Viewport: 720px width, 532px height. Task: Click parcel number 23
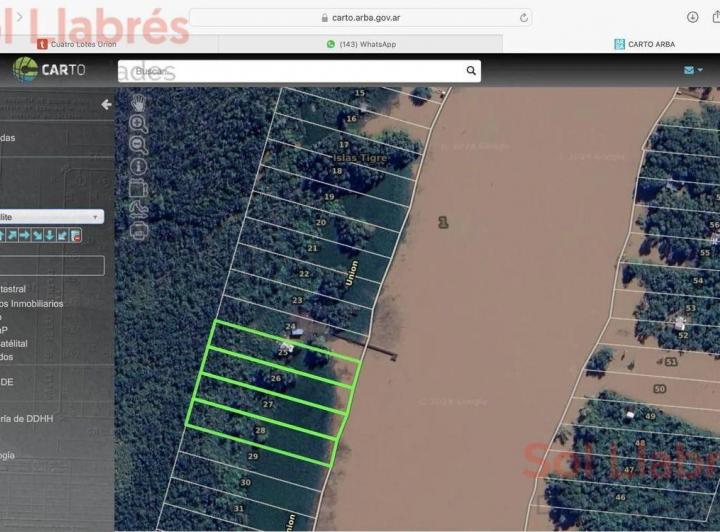click(298, 300)
